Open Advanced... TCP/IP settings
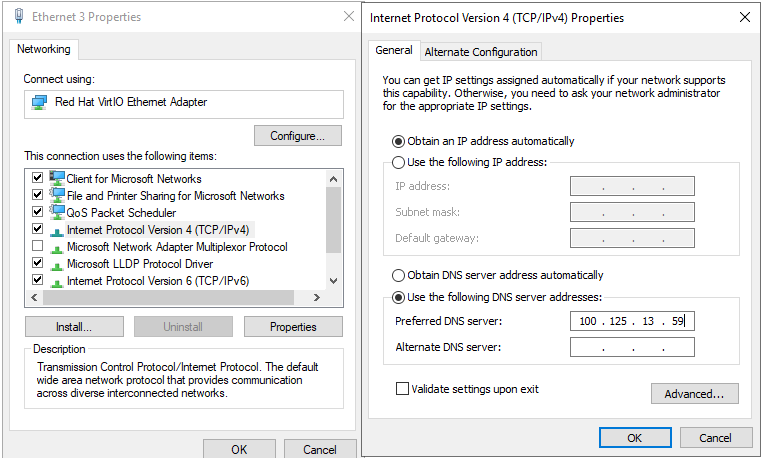The height and width of the screenshot is (458, 763). tap(694, 394)
